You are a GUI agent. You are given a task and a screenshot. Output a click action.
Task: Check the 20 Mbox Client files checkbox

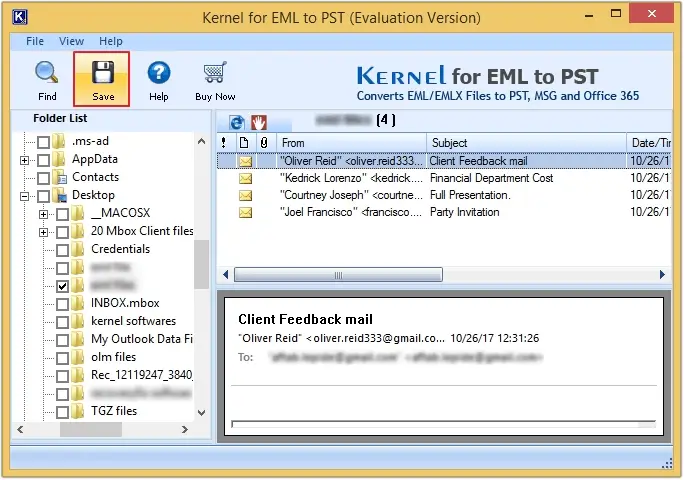click(62, 232)
